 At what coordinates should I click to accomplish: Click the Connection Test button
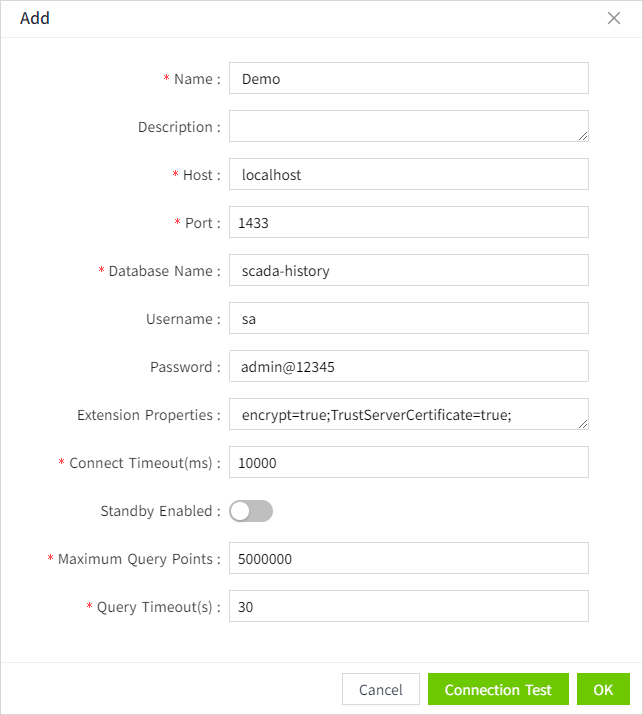(x=498, y=690)
